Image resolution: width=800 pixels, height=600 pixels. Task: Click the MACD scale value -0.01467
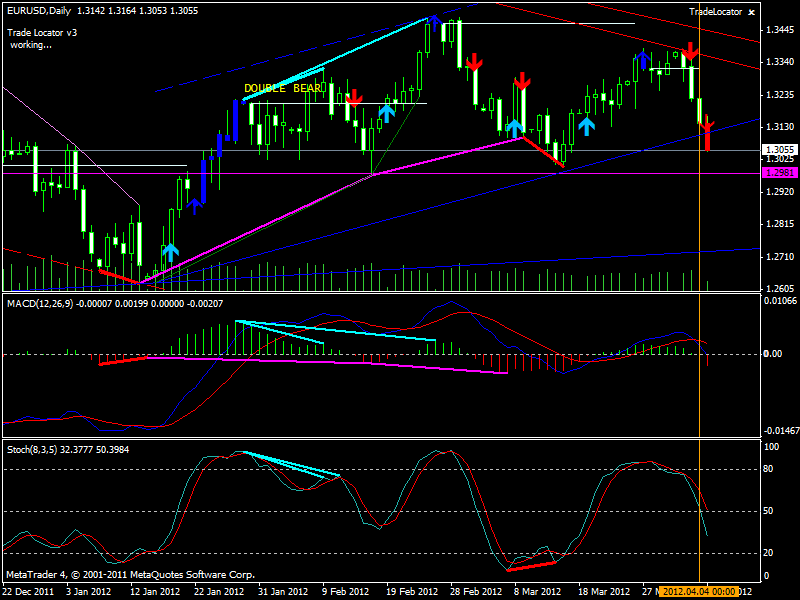781,431
